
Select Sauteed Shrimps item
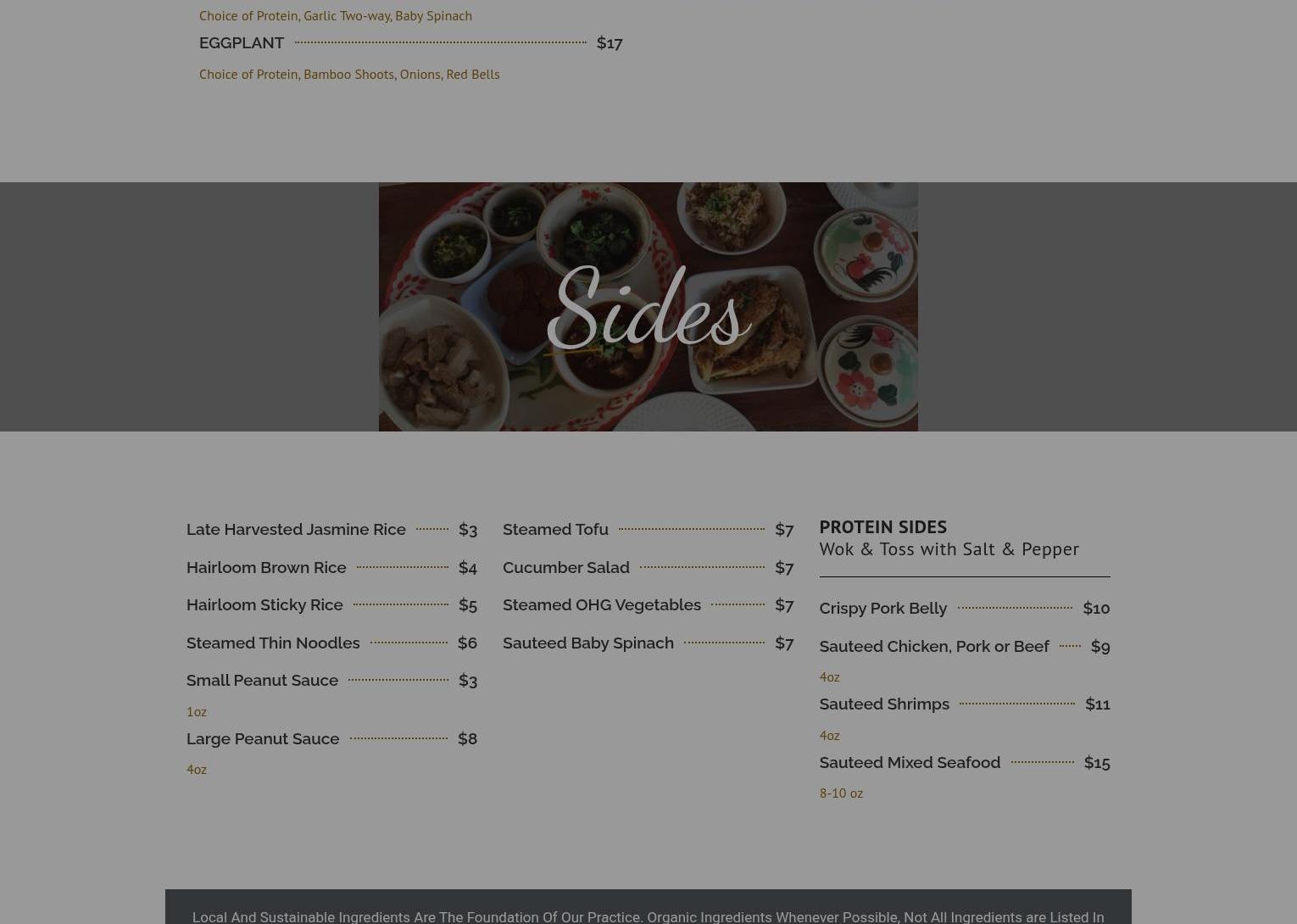click(884, 704)
